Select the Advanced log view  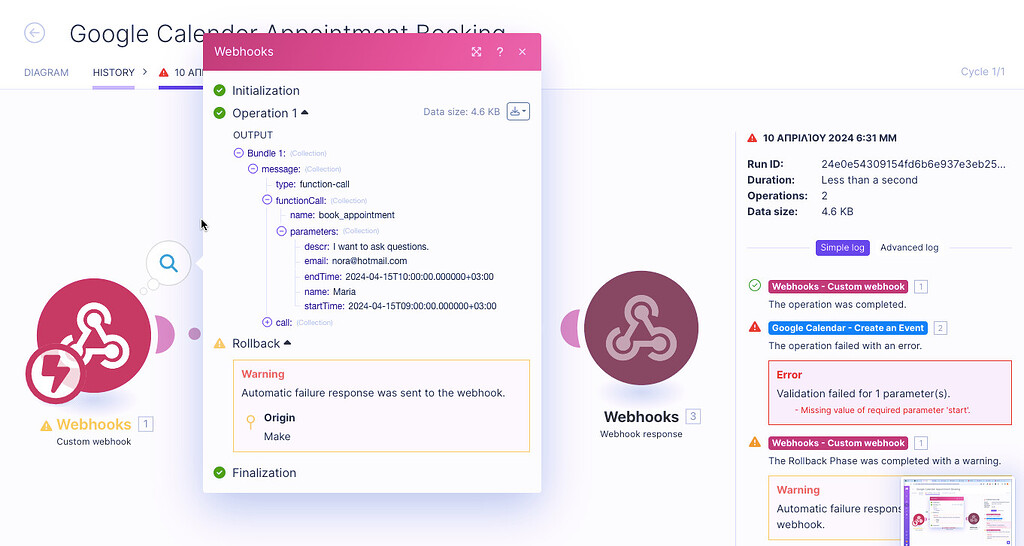[909, 248]
